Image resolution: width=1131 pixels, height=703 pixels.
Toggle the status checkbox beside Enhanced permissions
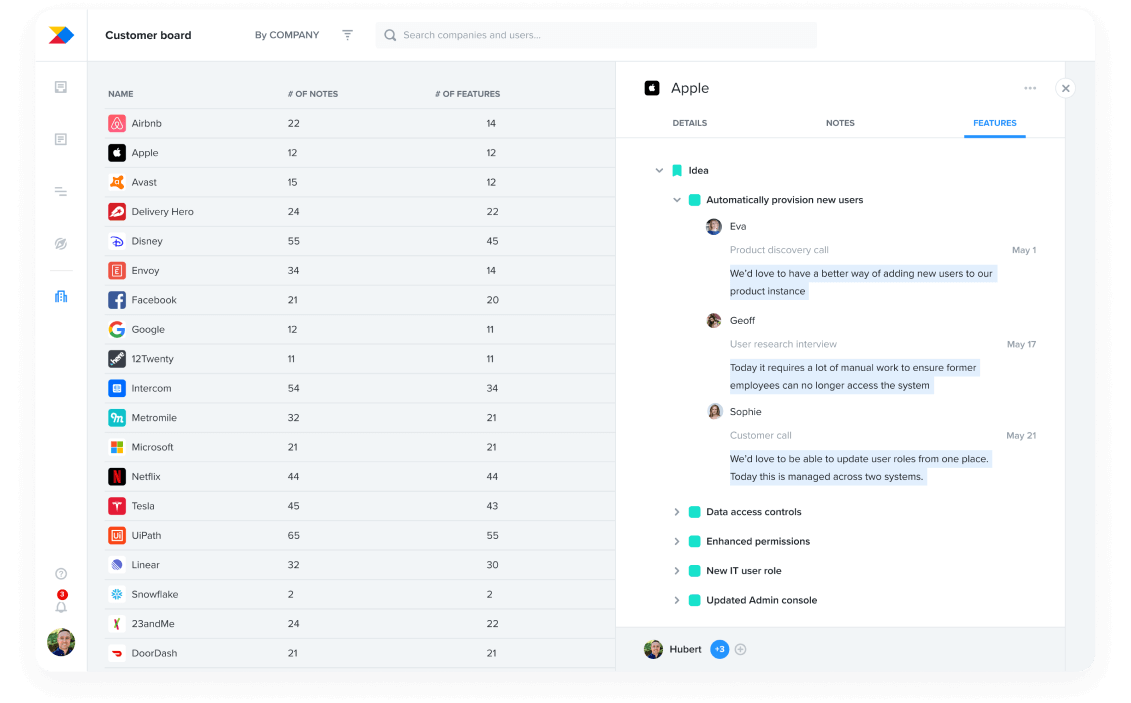[x=695, y=541]
